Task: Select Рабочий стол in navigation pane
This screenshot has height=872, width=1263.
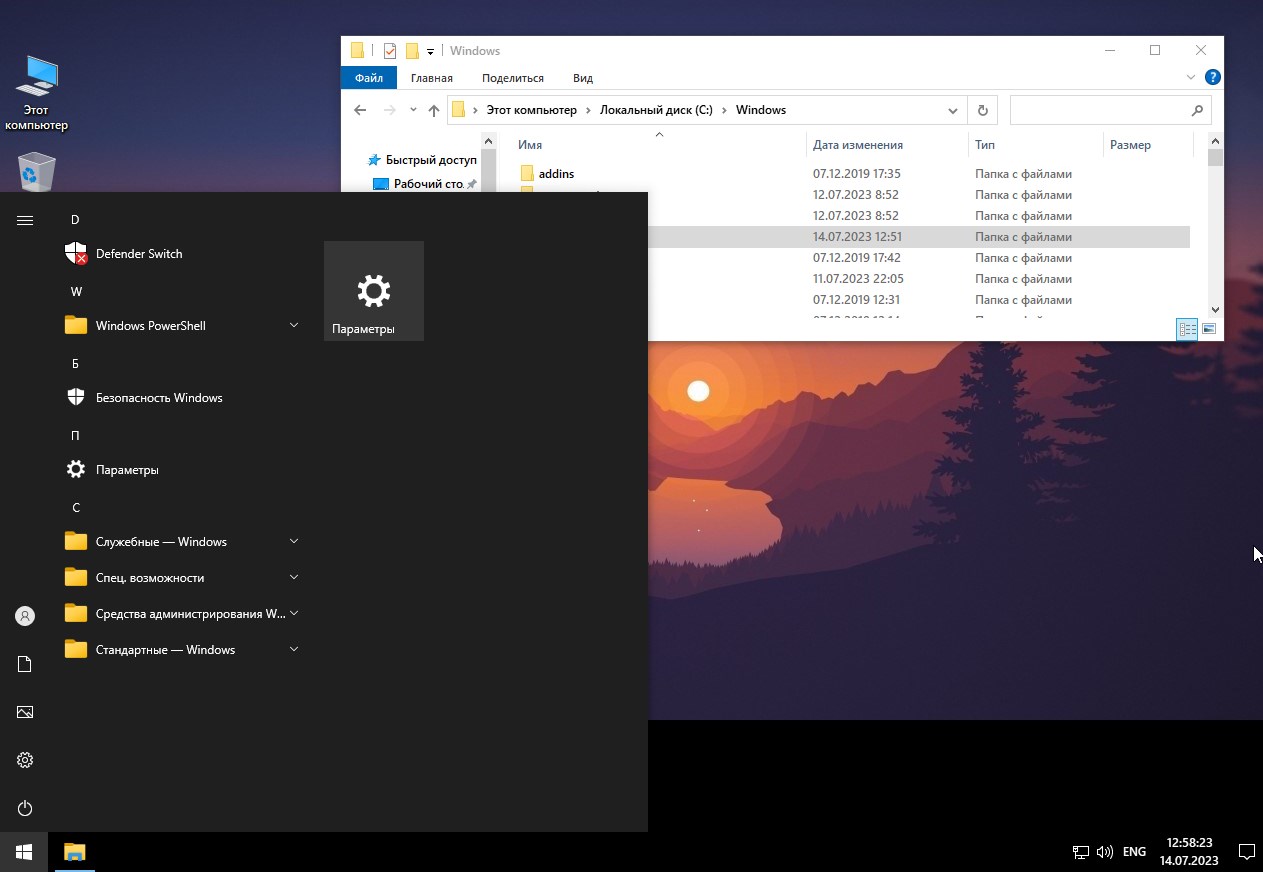Action: [x=428, y=184]
